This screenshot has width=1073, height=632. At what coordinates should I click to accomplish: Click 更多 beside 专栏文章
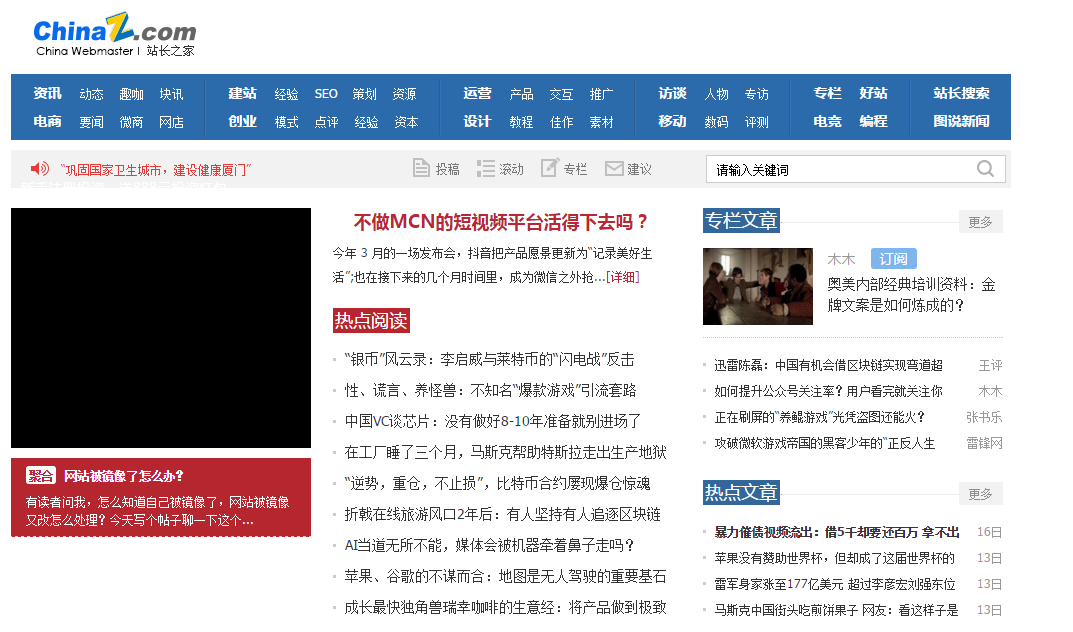(980, 221)
